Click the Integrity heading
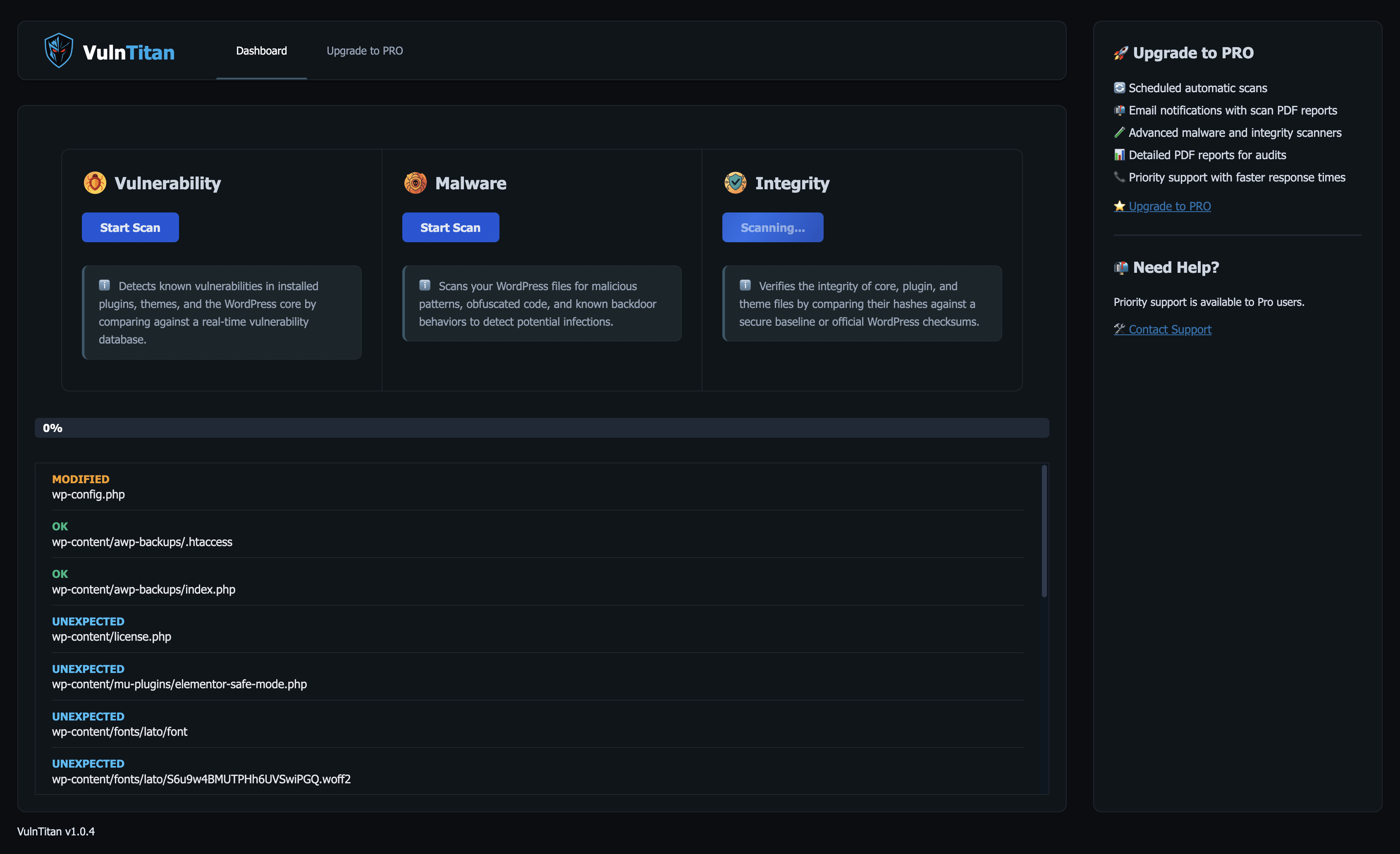1400x854 pixels. pos(792,183)
